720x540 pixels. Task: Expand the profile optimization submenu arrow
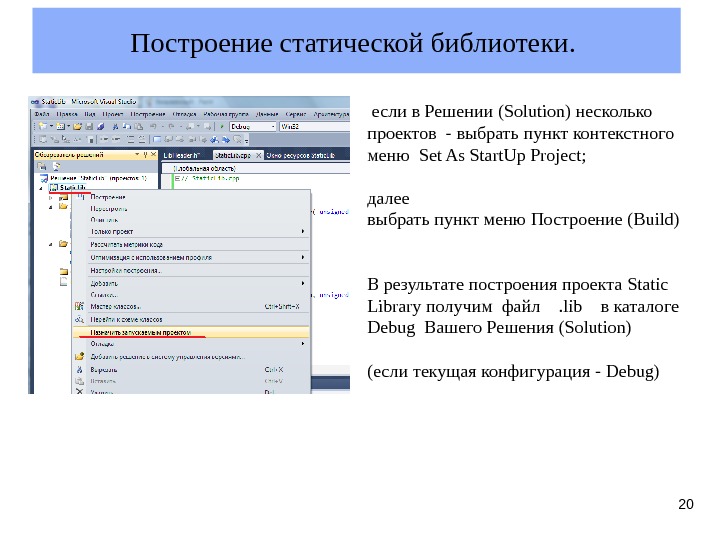coord(303,257)
